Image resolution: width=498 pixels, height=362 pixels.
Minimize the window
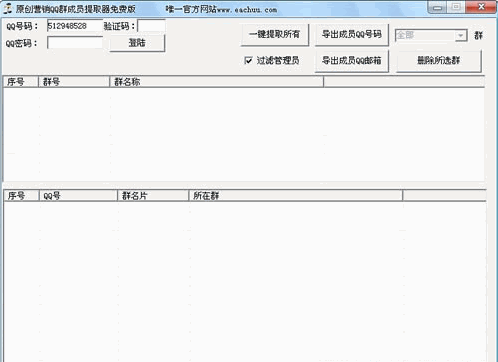[438, 7]
